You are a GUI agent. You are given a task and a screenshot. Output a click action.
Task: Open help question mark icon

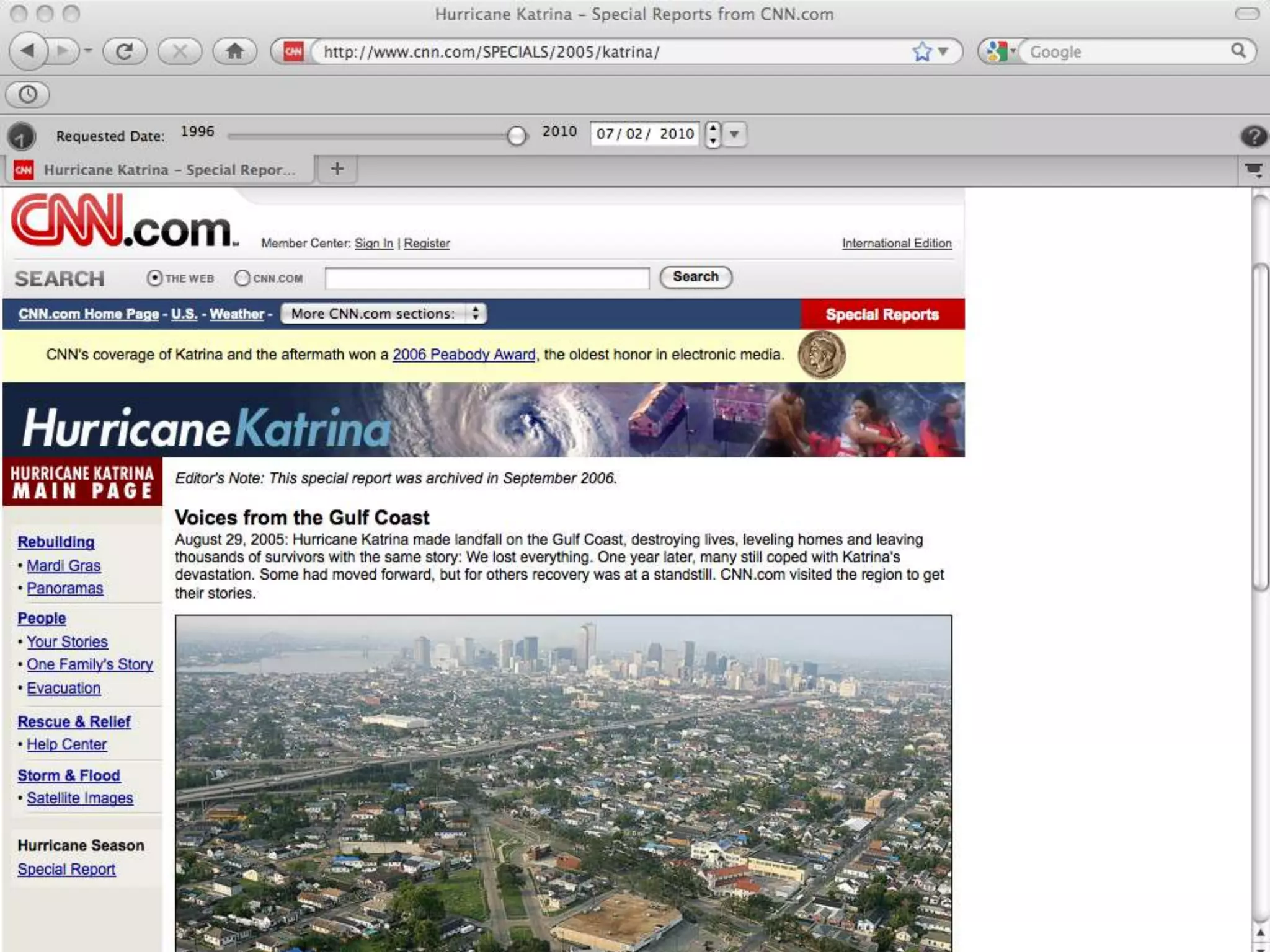pos(1253,135)
